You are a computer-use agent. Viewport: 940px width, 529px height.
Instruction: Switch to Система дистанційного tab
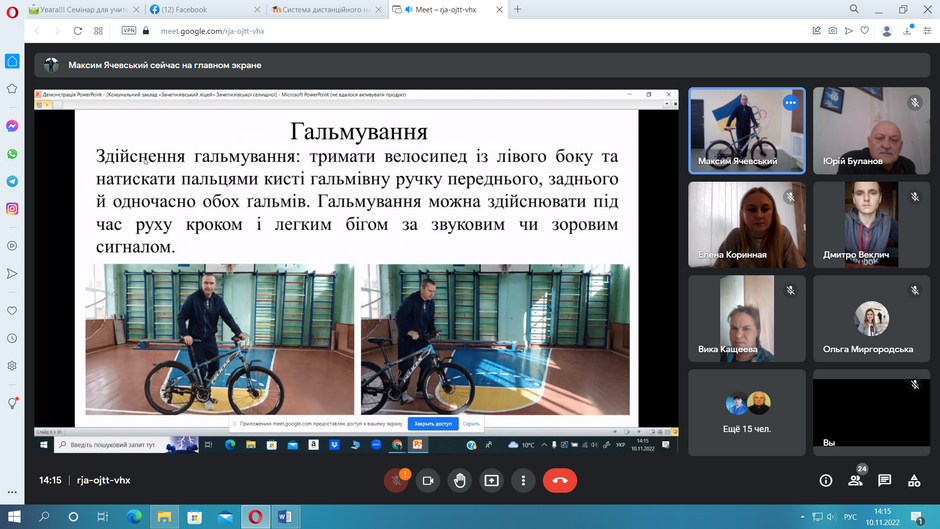326,10
